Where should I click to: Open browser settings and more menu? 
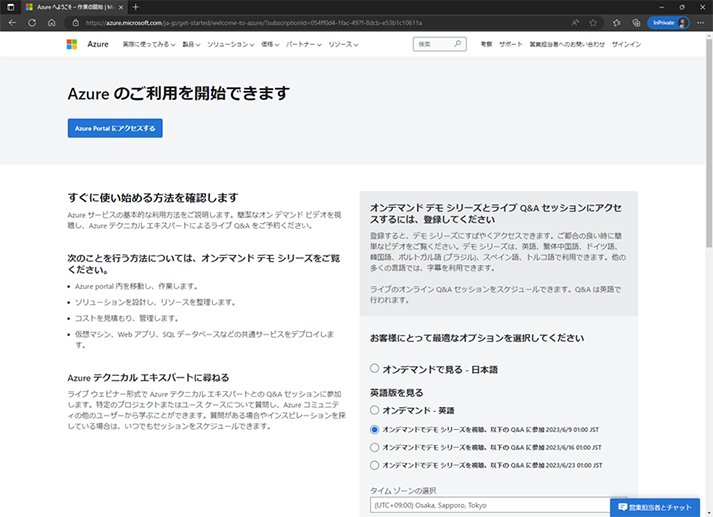tap(700, 23)
